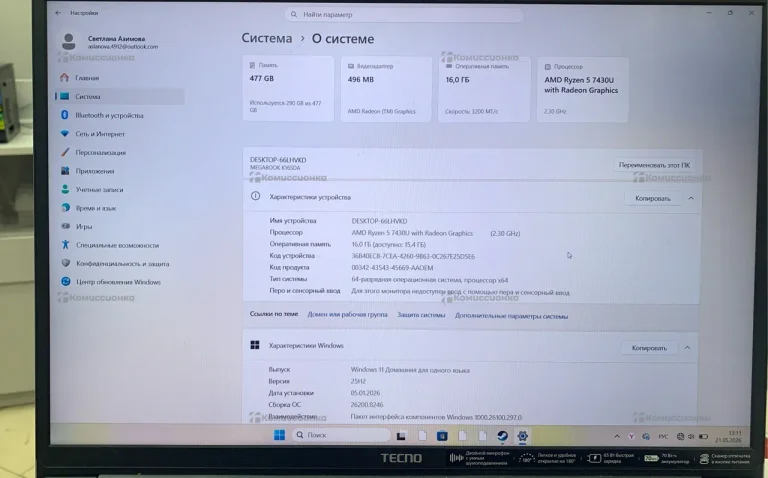This screenshot has height=478, width=768.
Task: Open the volume speaker tray icon
Action: 691,436
